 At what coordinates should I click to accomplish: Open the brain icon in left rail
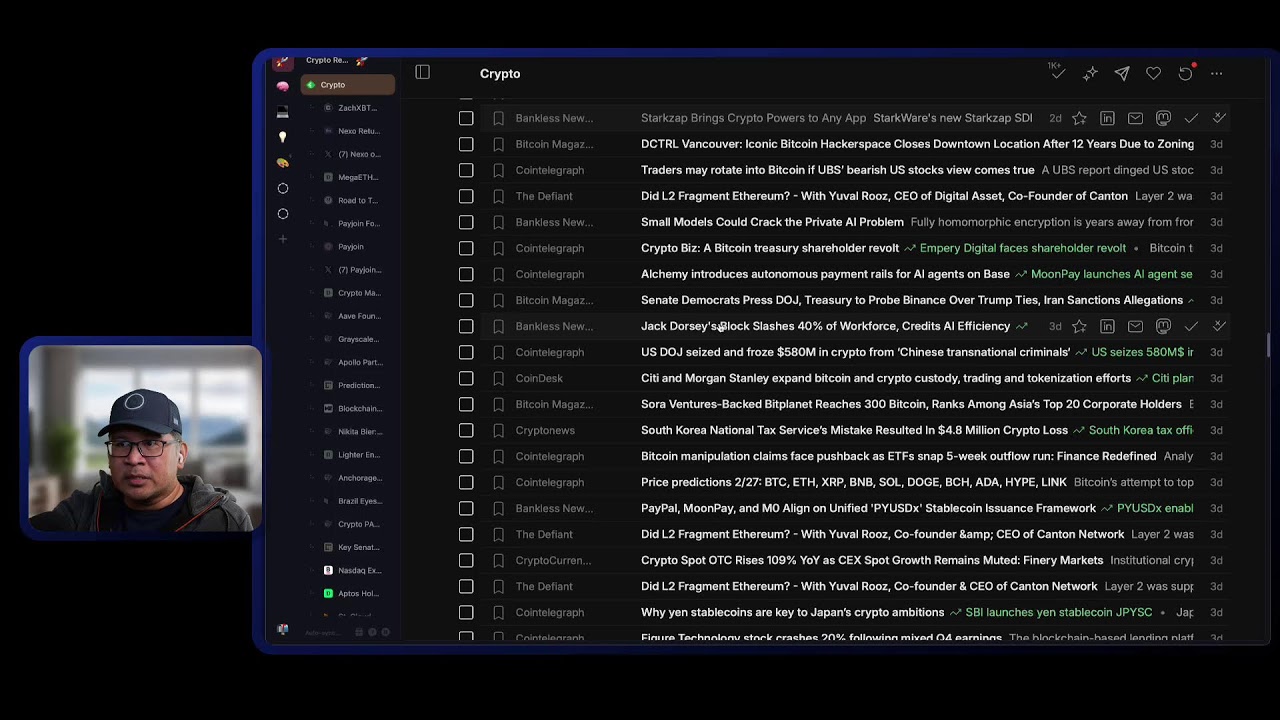tap(283, 86)
